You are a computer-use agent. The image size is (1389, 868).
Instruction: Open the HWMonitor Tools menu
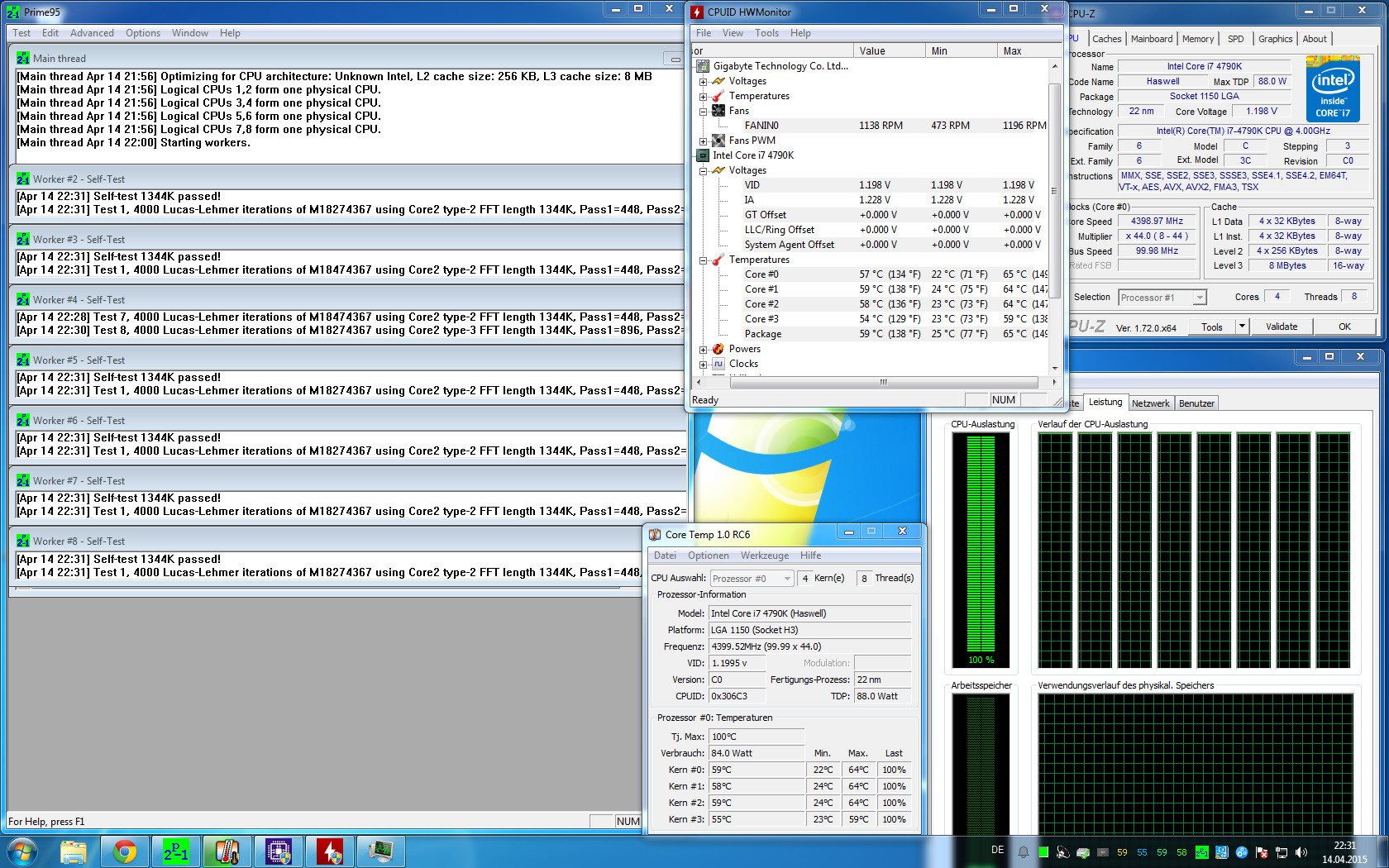pyautogui.click(x=766, y=33)
